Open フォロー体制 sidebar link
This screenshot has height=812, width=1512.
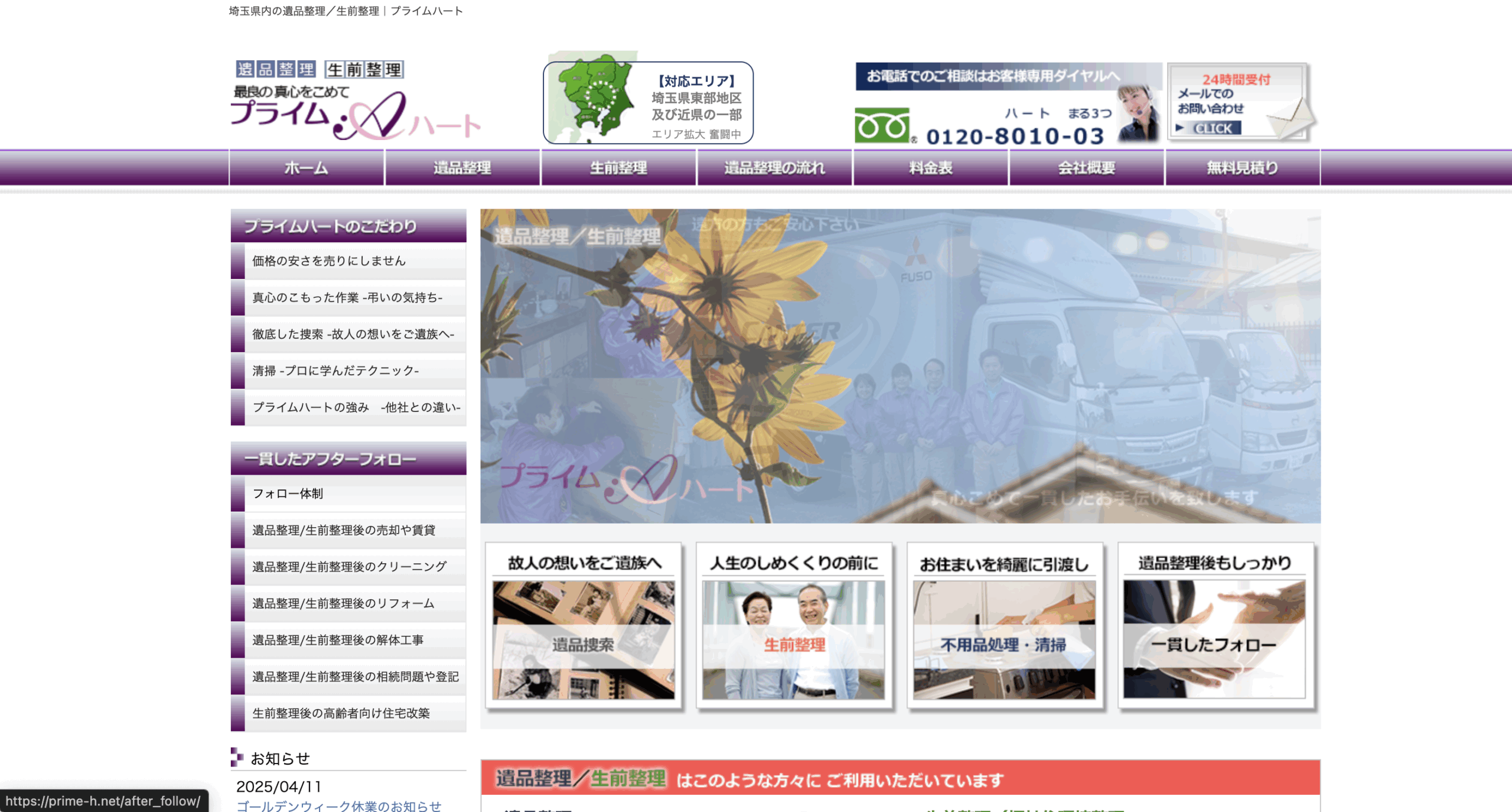pos(288,494)
